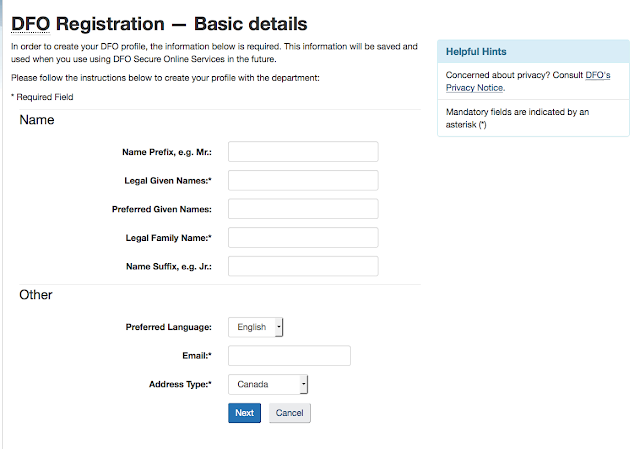Image resolution: width=640 pixels, height=449 pixels.
Task: Focus the Name Suffix input box
Action: [303, 266]
